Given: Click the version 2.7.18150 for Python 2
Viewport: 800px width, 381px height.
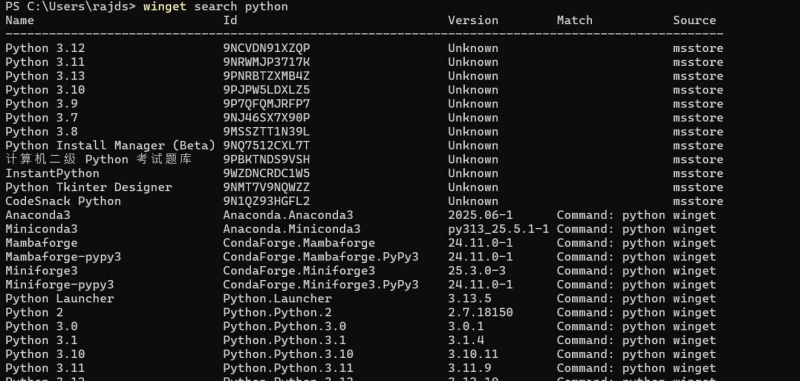Looking at the screenshot, I should pos(480,313).
